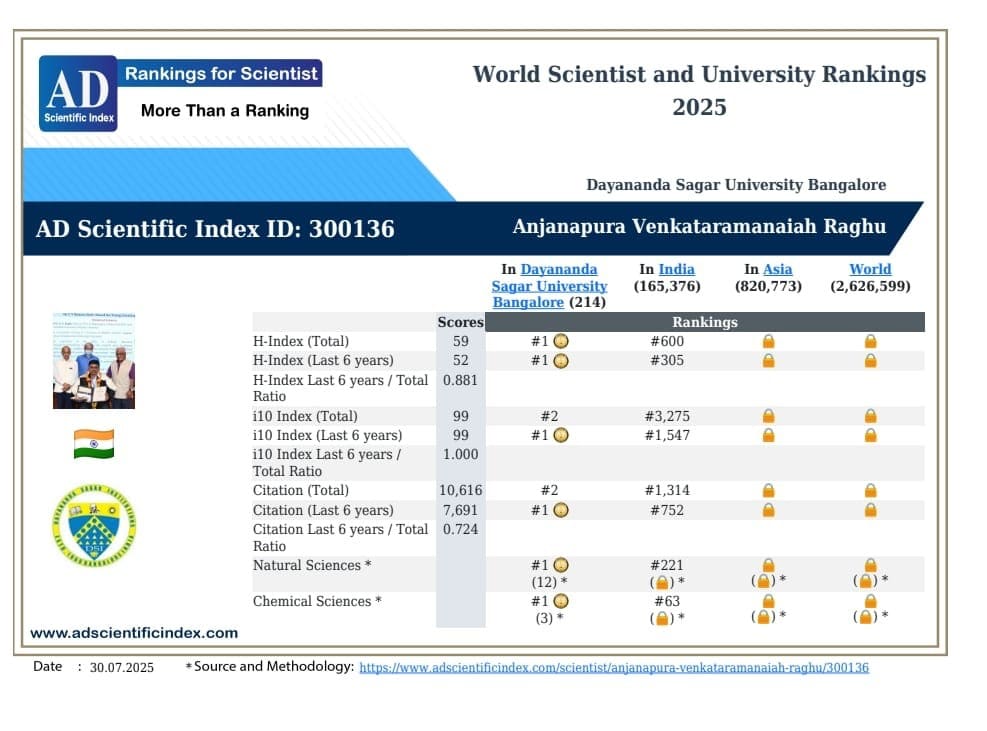Open the Asia rankings link
Viewport: 987px width, 731px height.
777,269
